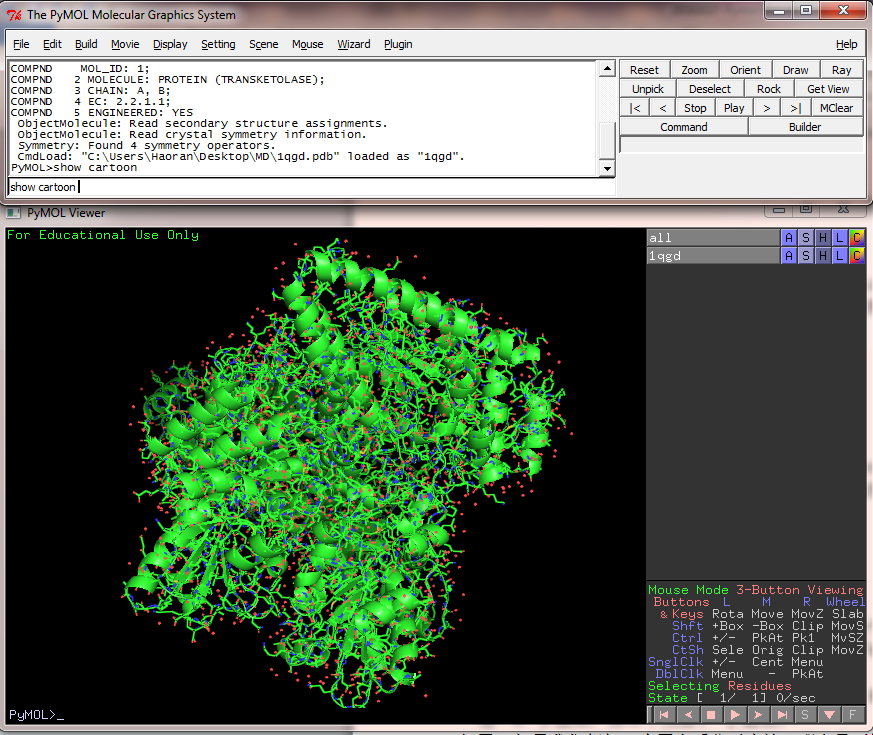
Task: Rewind to the first frame in viewer
Action: (x=663, y=714)
